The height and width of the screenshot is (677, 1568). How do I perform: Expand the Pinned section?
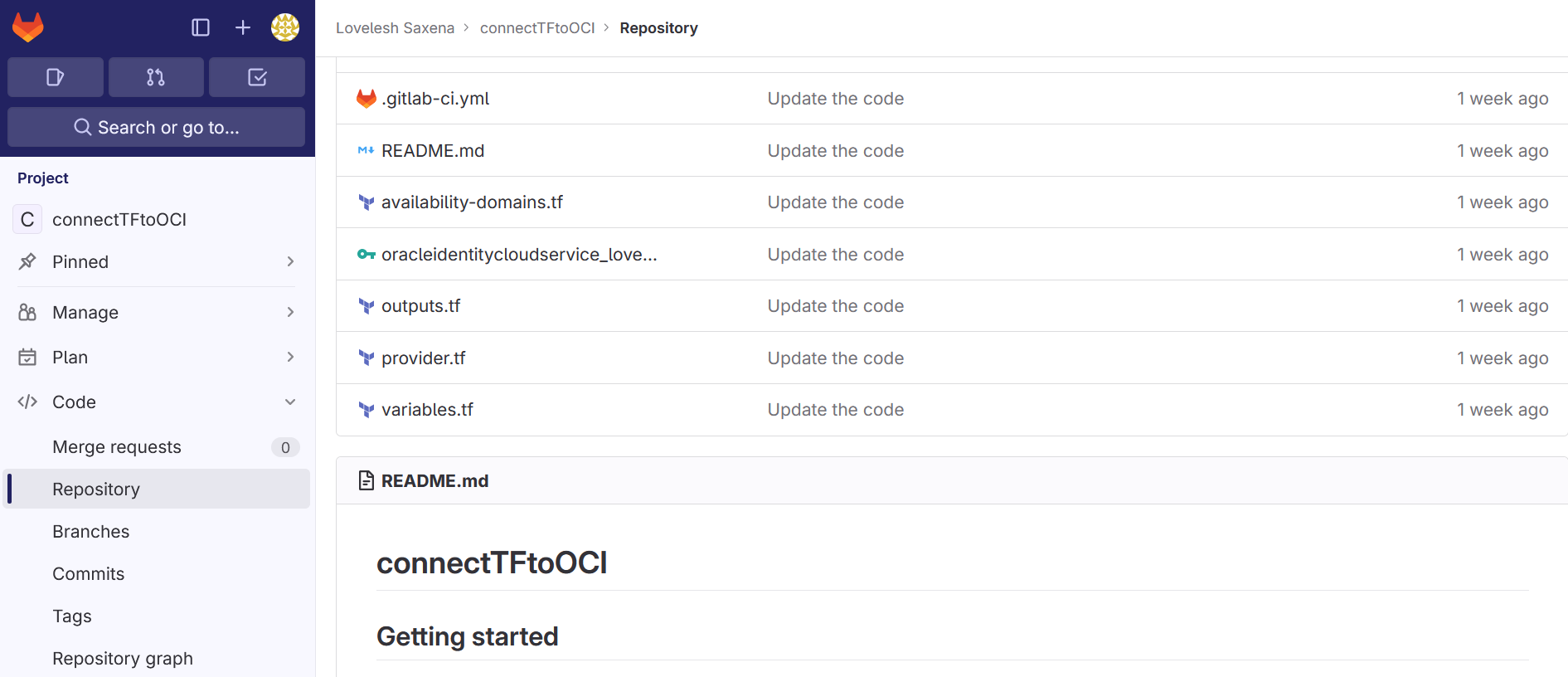tap(156, 261)
